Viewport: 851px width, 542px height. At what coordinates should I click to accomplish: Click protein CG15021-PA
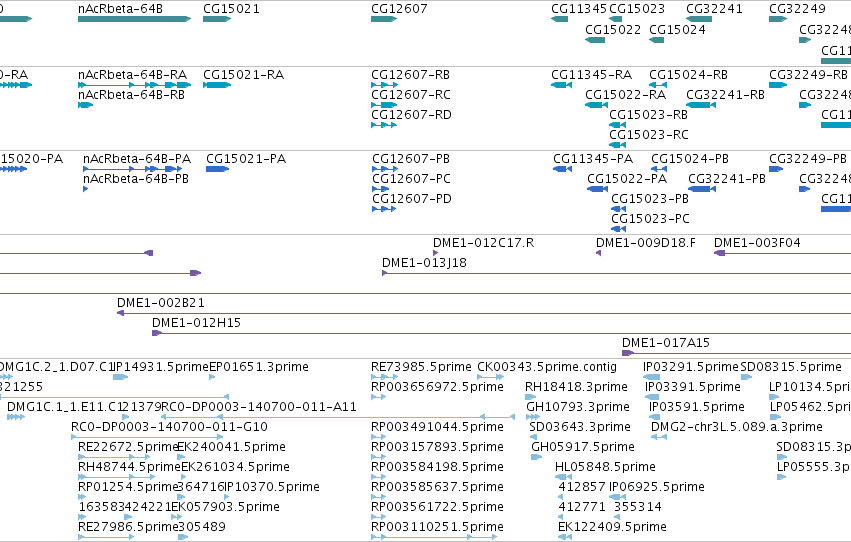pyautogui.click(x=218, y=169)
